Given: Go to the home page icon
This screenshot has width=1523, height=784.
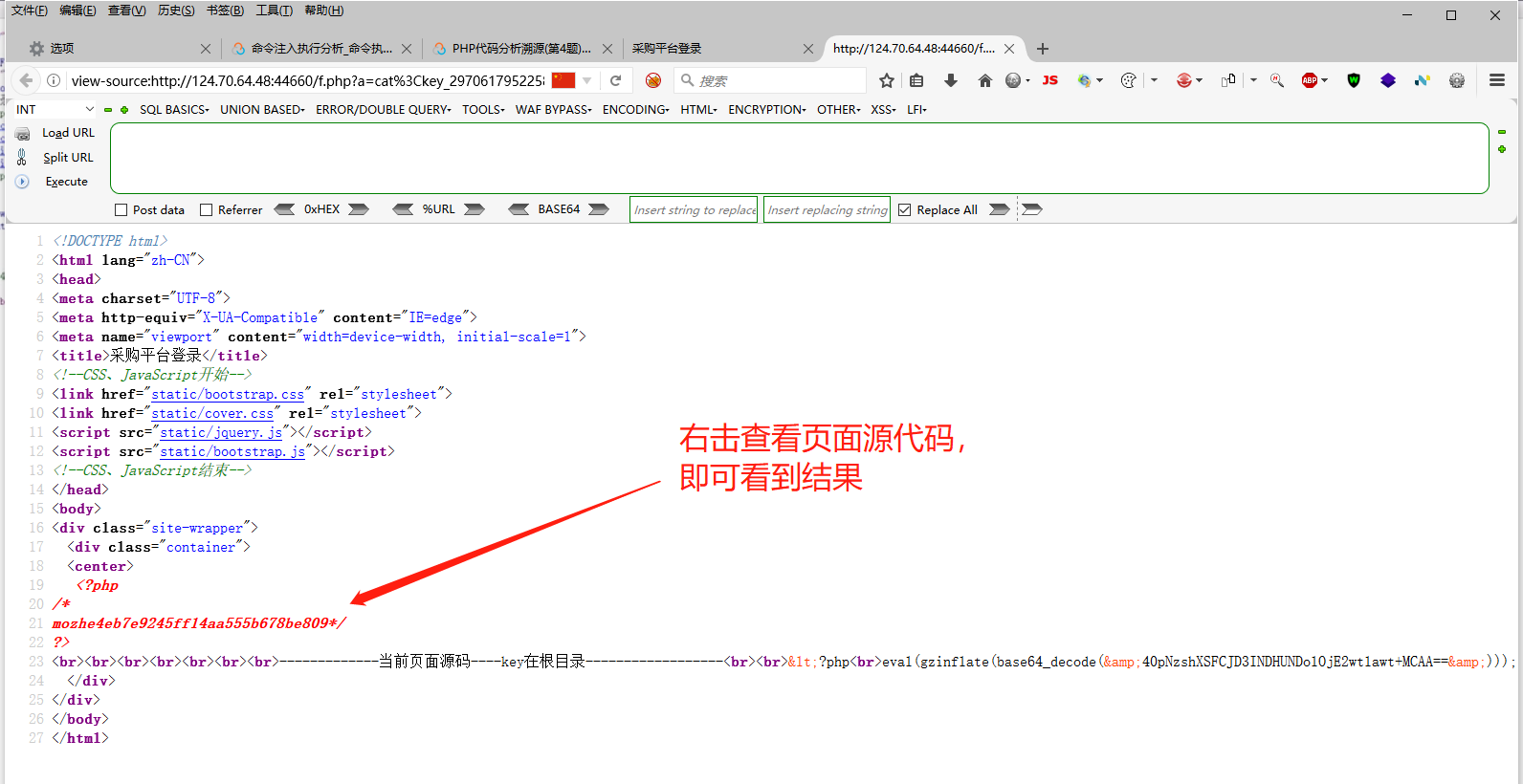Looking at the screenshot, I should (x=984, y=80).
